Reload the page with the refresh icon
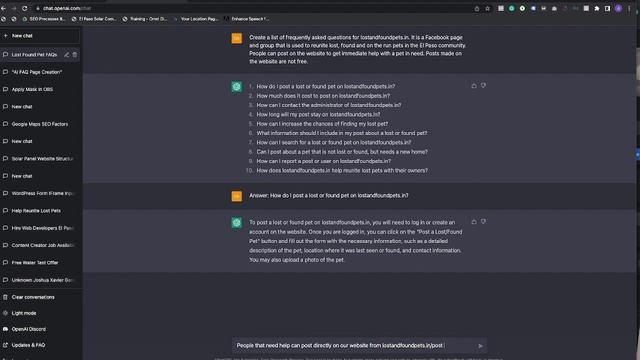 (24, 8)
